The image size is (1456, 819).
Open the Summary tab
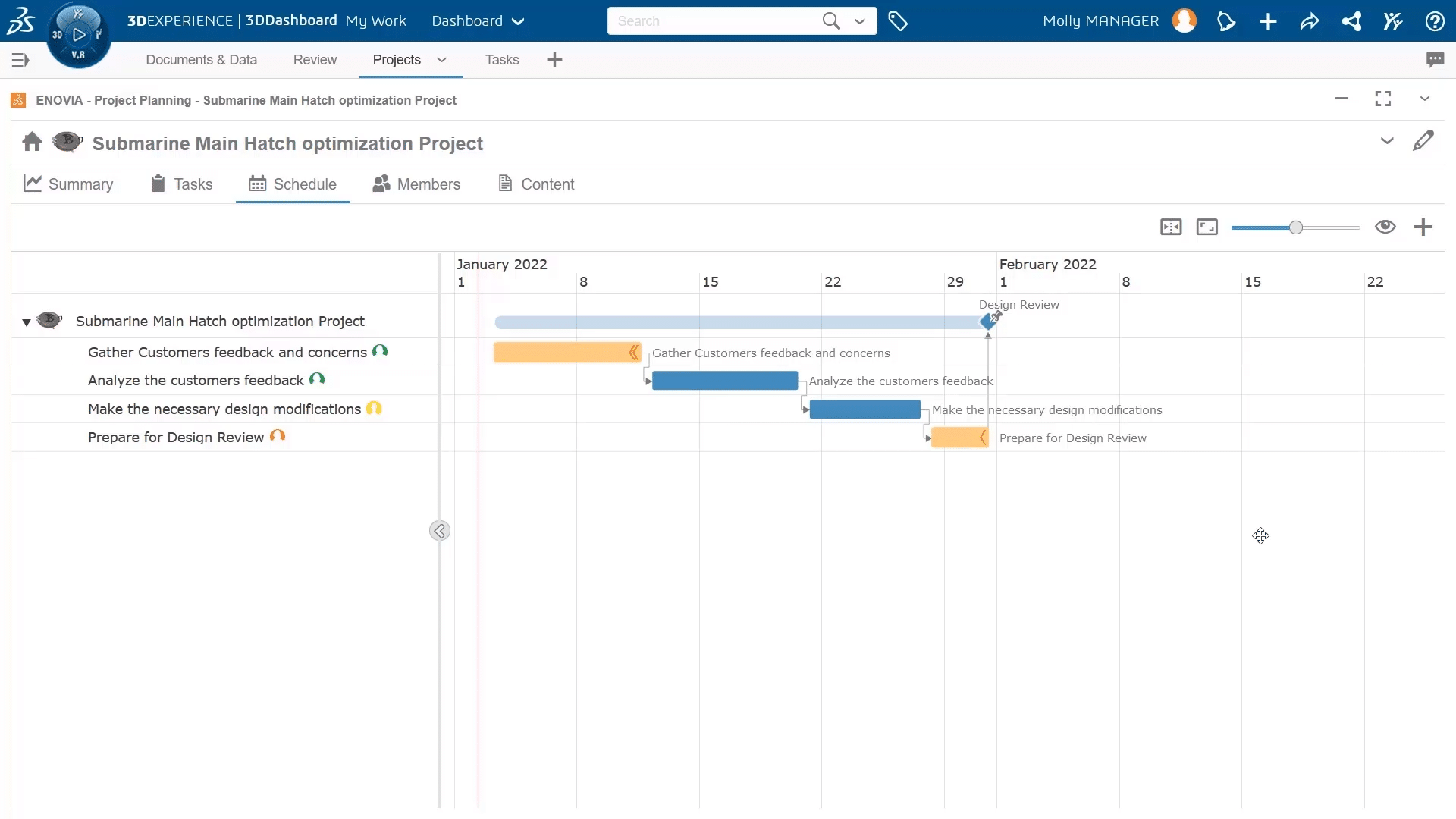(x=68, y=184)
